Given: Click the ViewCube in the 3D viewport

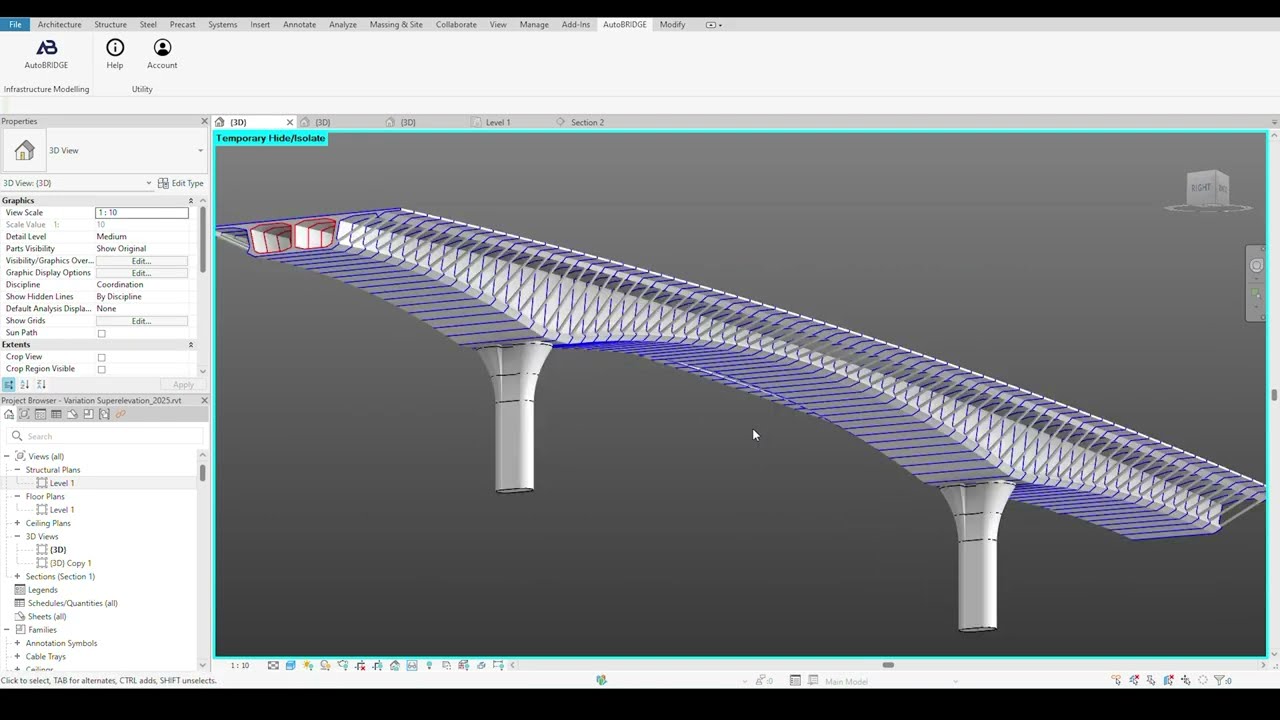Looking at the screenshot, I should [x=1208, y=190].
